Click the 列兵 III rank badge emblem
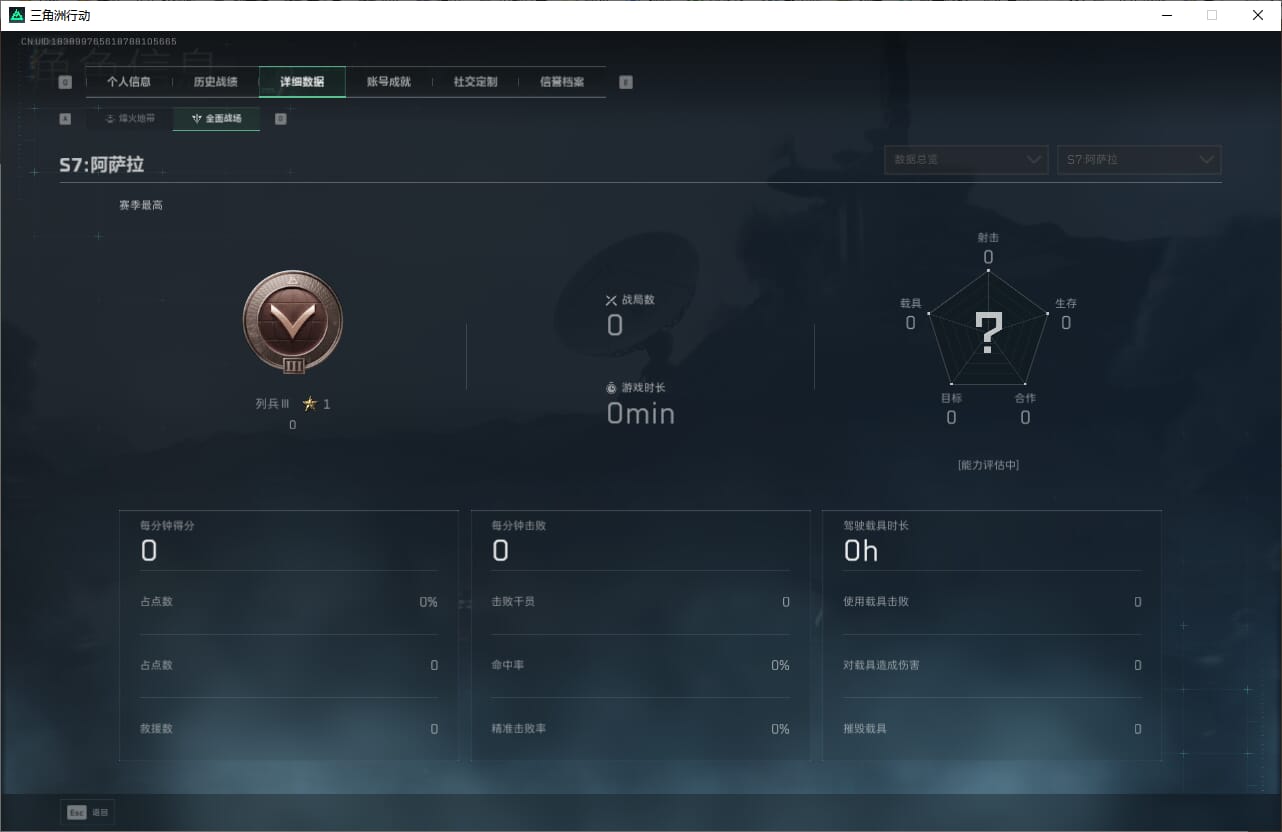 point(293,322)
